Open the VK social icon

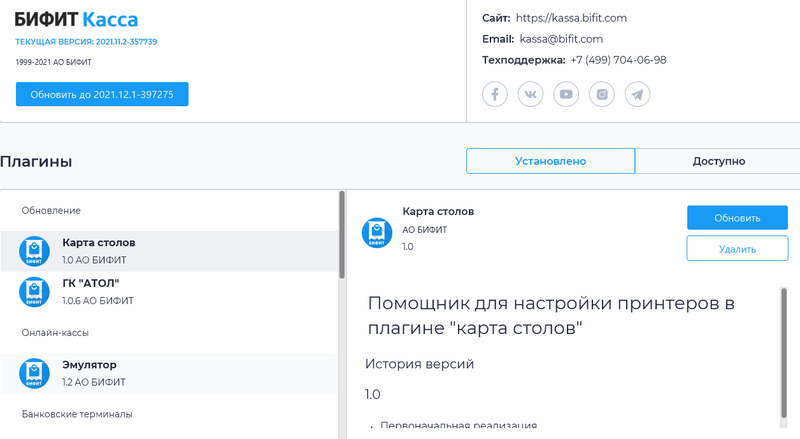click(x=531, y=94)
